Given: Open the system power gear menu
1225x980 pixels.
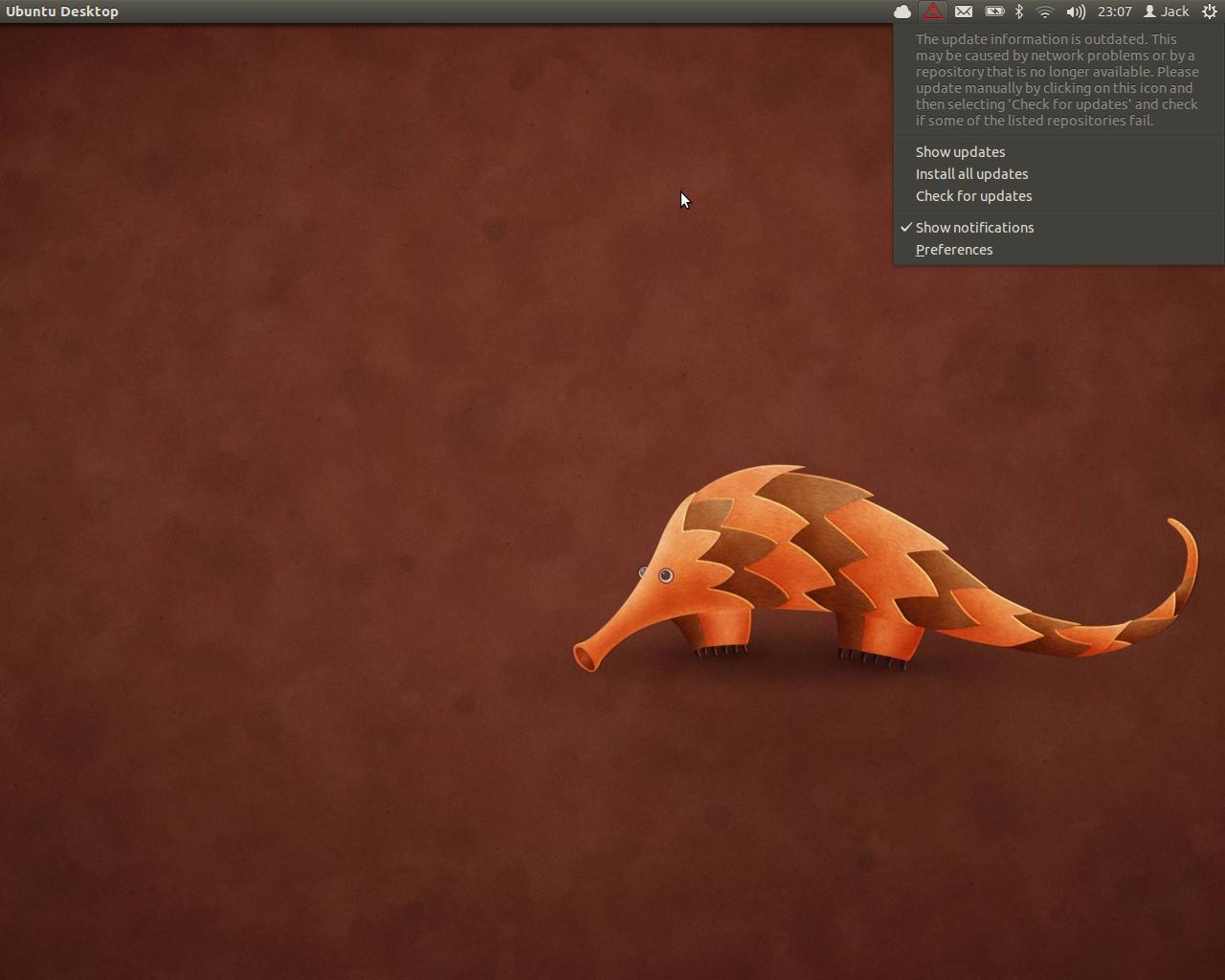Looking at the screenshot, I should (x=1209, y=11).
